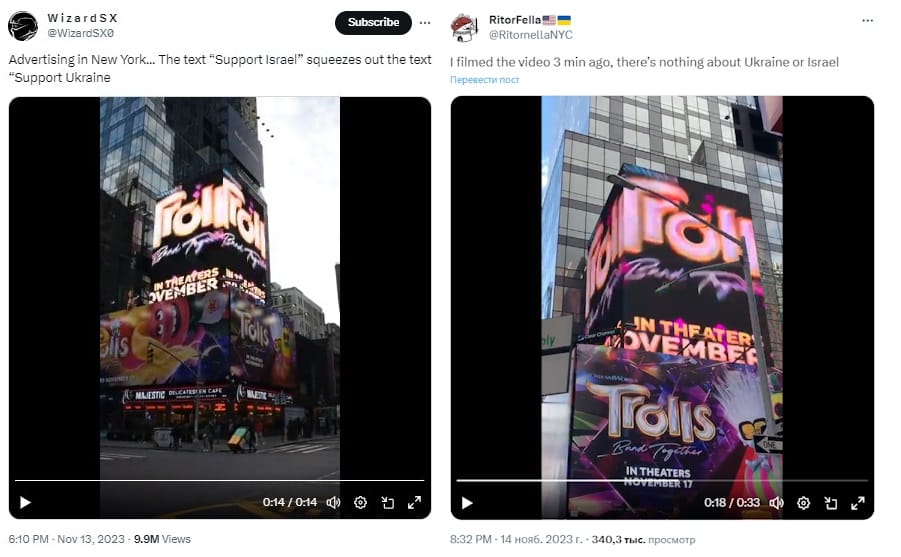
Task: Subscribe to WizardSX
Action: (374, 22)
